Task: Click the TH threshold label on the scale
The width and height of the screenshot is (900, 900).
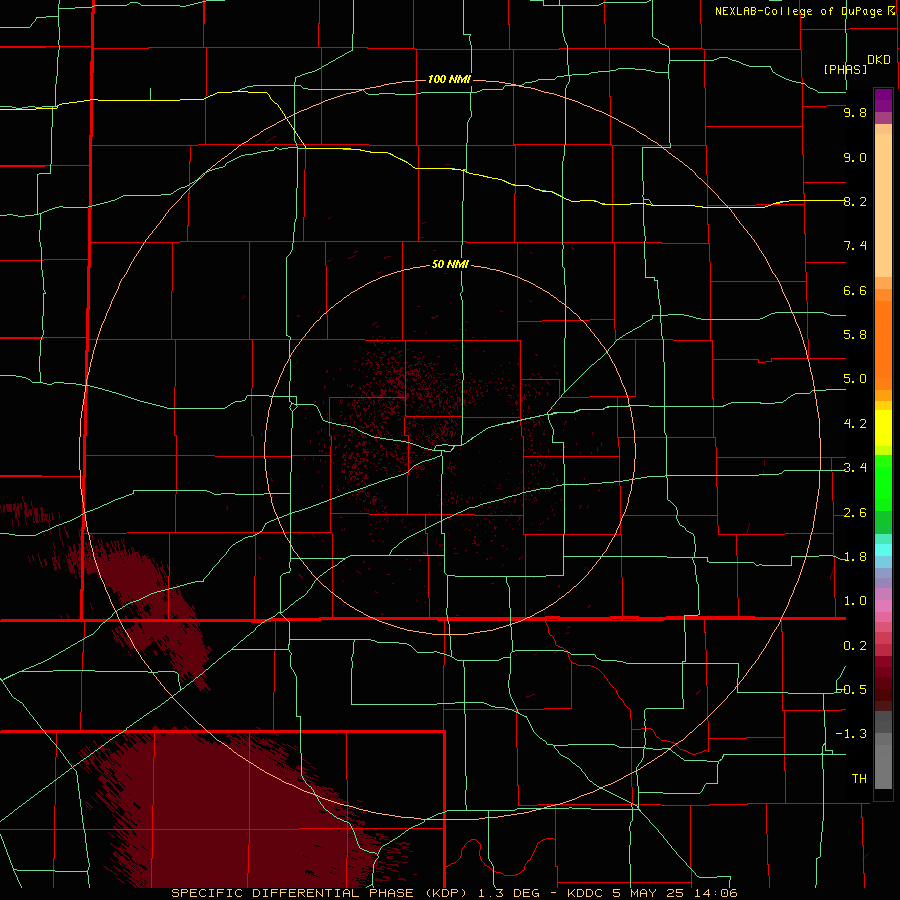Action: [x=859, y=779]
